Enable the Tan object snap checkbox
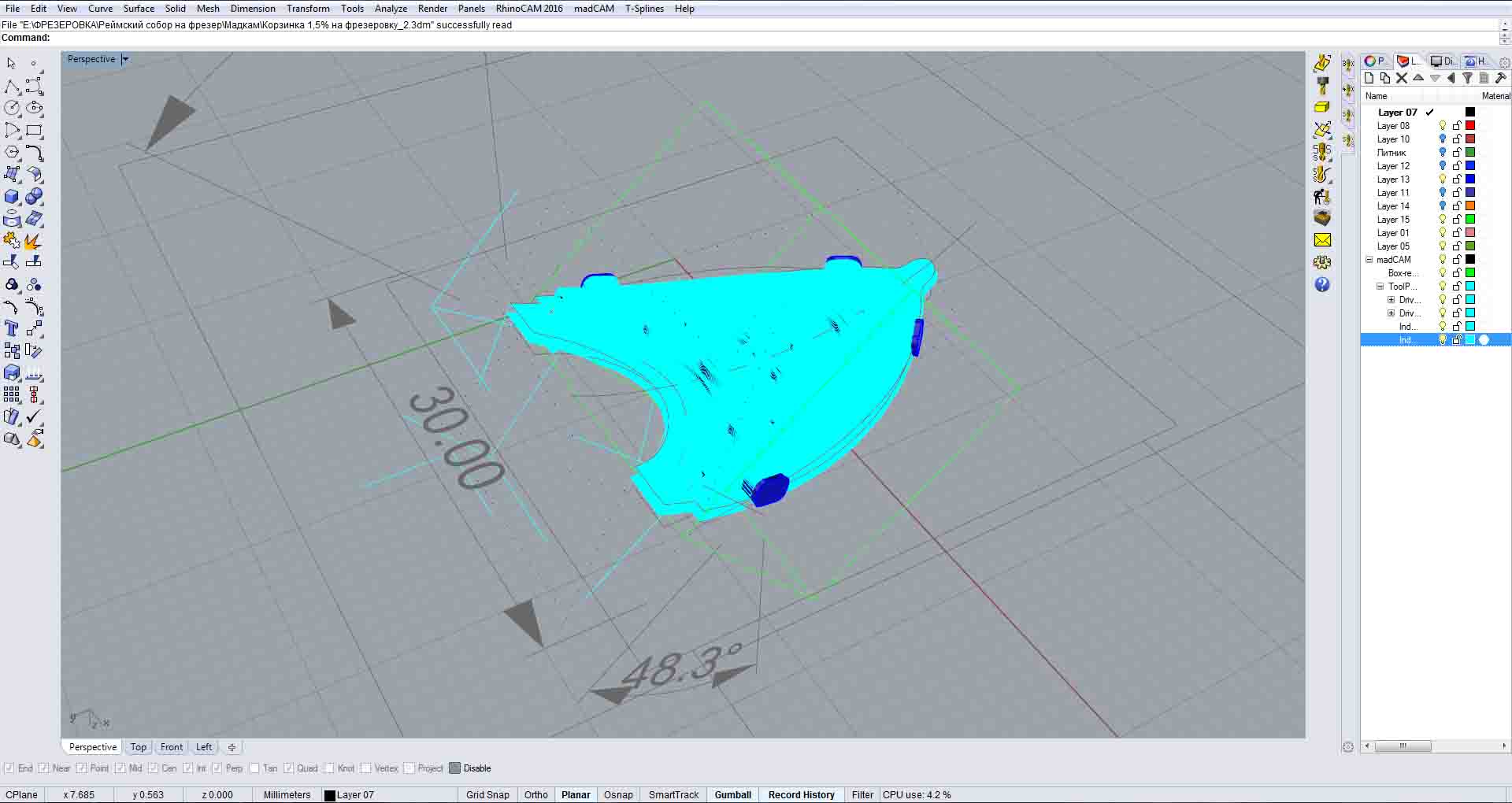 pos(254,768)
